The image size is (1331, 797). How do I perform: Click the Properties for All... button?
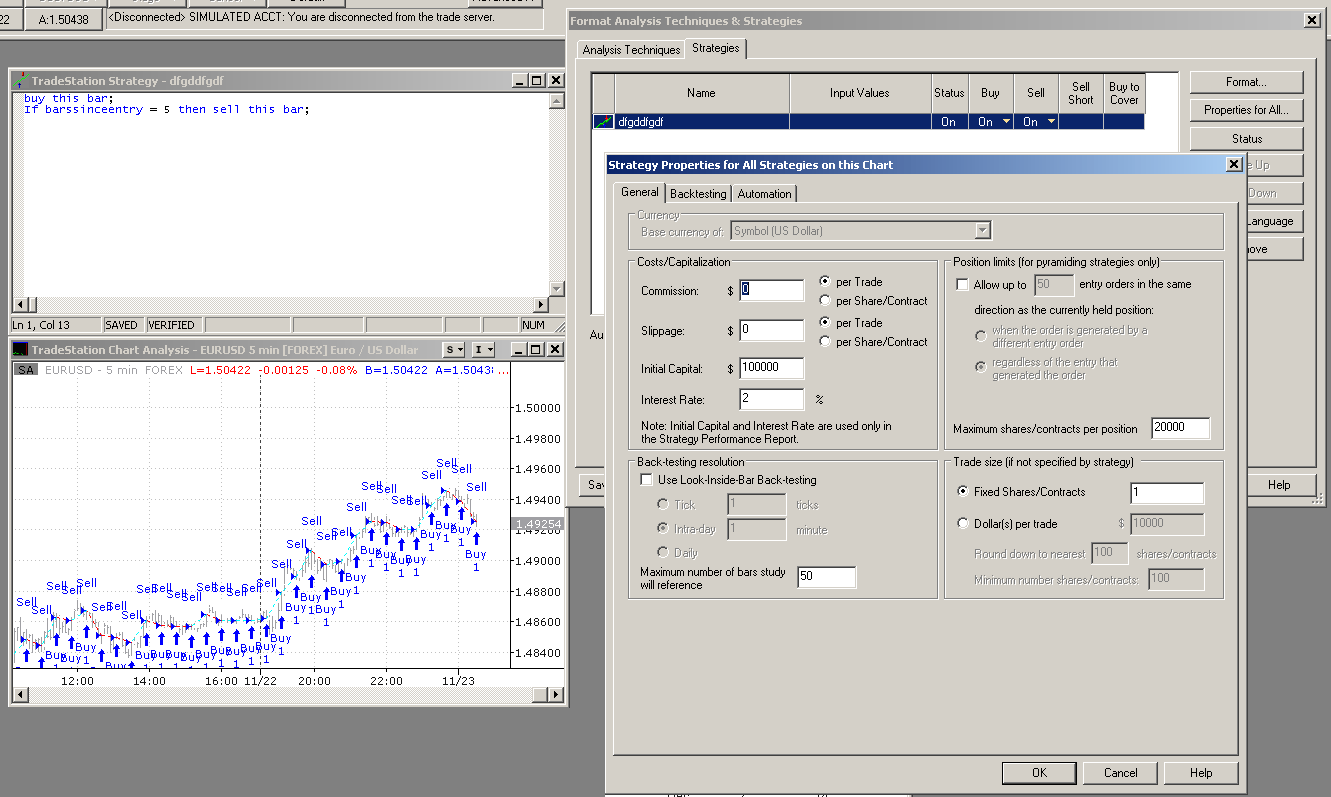tap(1246, 110)
